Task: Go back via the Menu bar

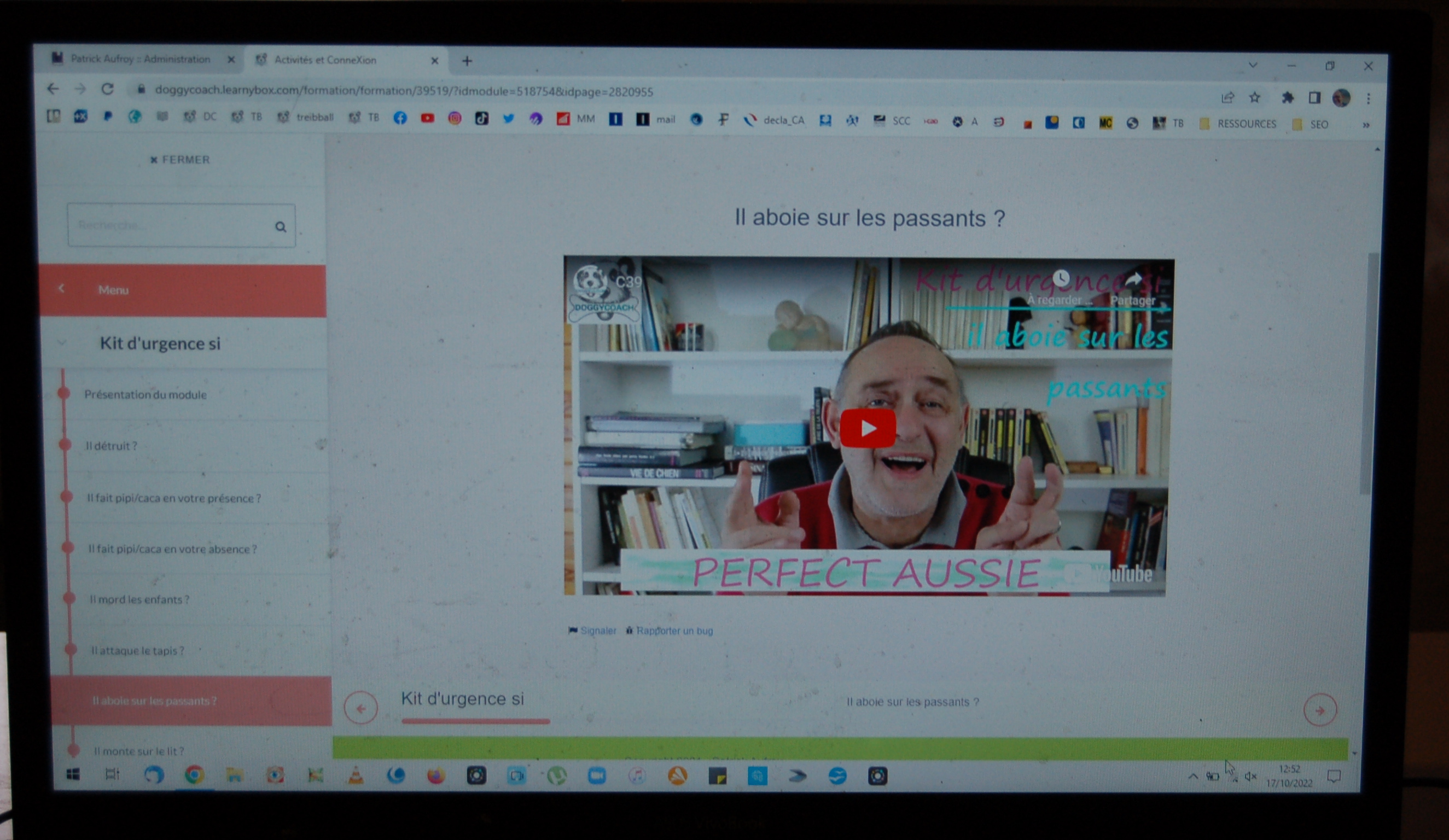Action: point(182,290)
